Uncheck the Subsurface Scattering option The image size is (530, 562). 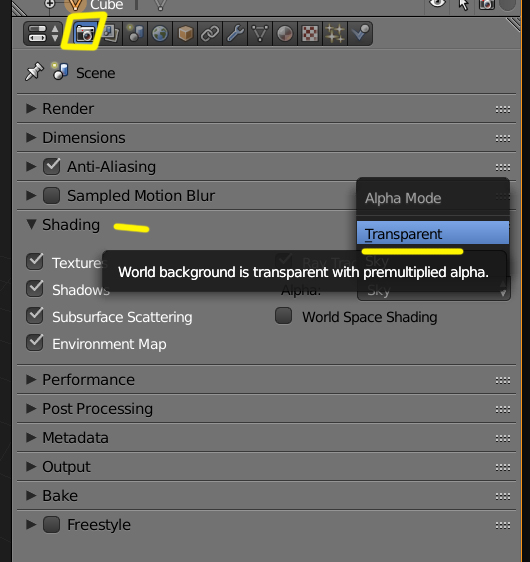tap(35, 316)
